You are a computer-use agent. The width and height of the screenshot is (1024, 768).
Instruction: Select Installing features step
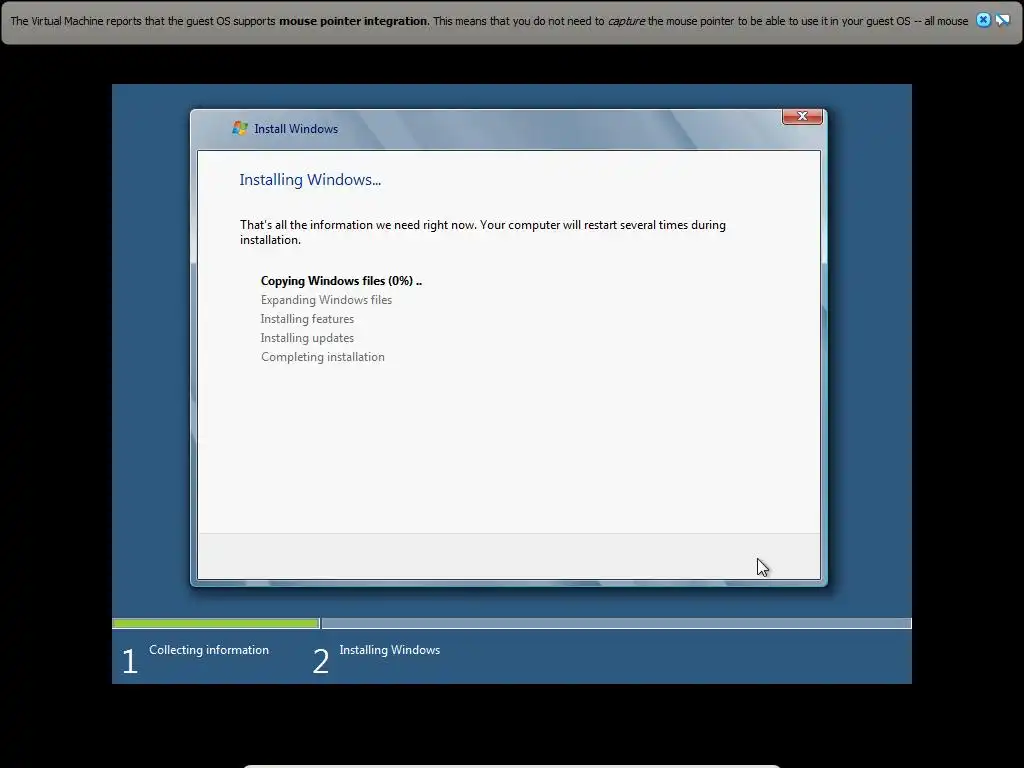(307, 319)
